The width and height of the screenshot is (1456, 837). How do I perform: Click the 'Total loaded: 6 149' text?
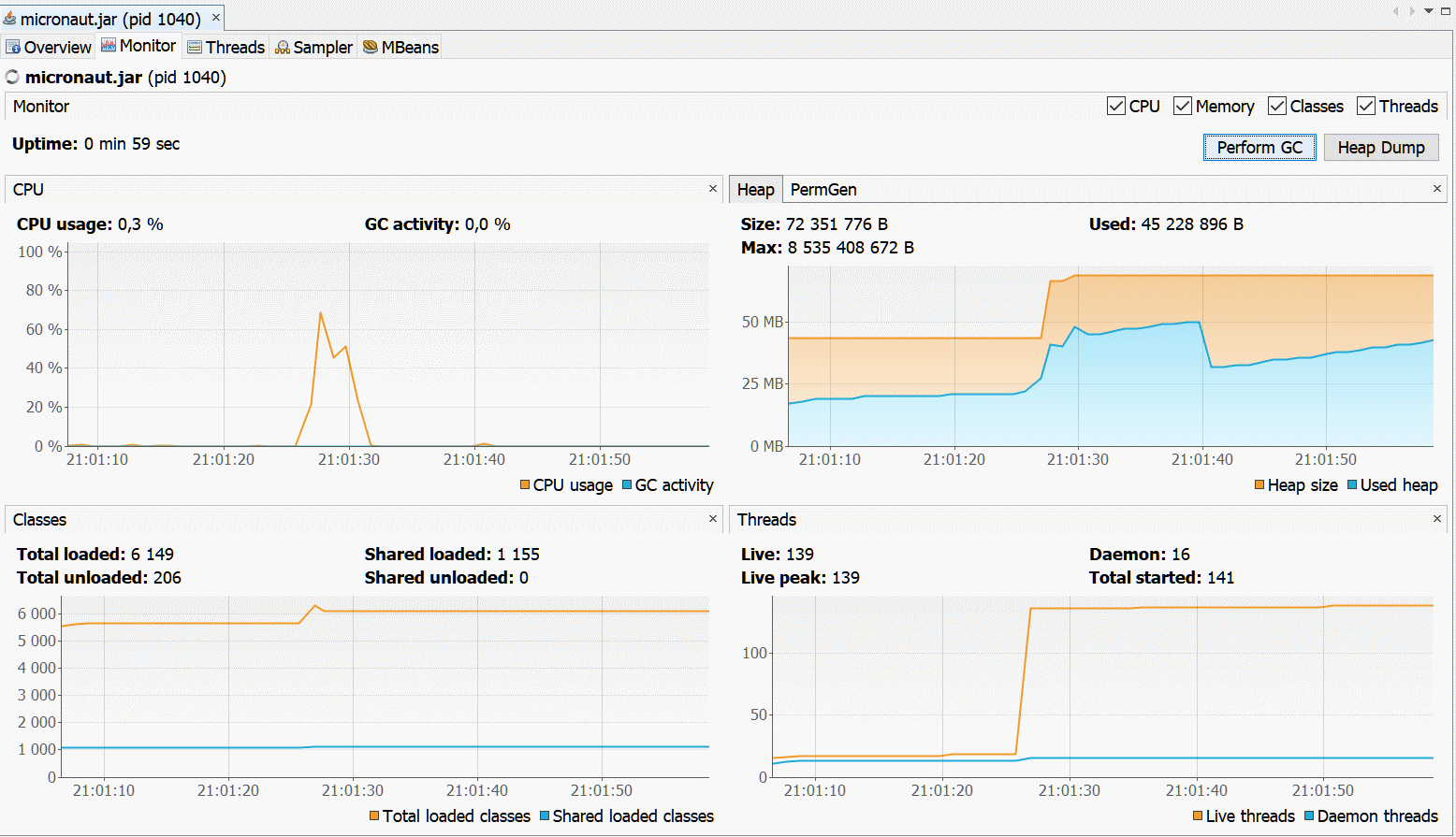point(95,555)
